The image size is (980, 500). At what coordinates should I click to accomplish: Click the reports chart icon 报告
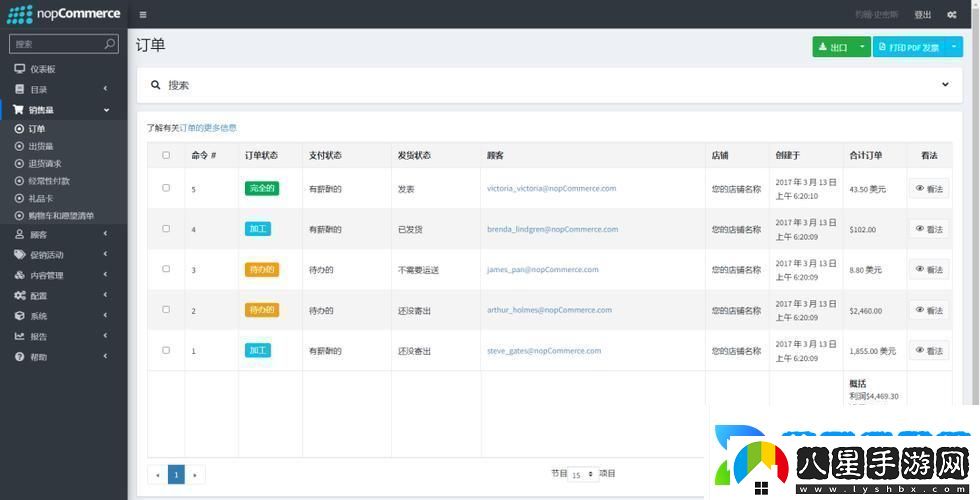(19, 336)
